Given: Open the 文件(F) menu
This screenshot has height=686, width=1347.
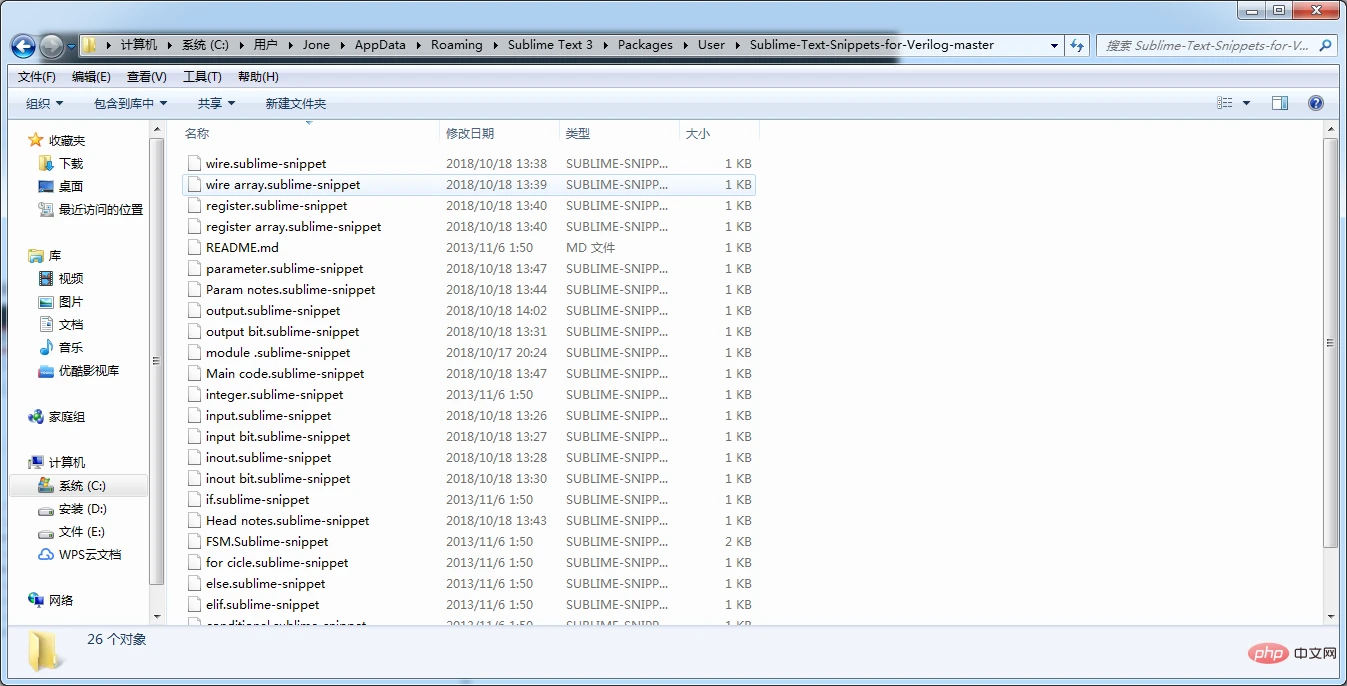Looking at the screenshot, I should pos(37,77).
